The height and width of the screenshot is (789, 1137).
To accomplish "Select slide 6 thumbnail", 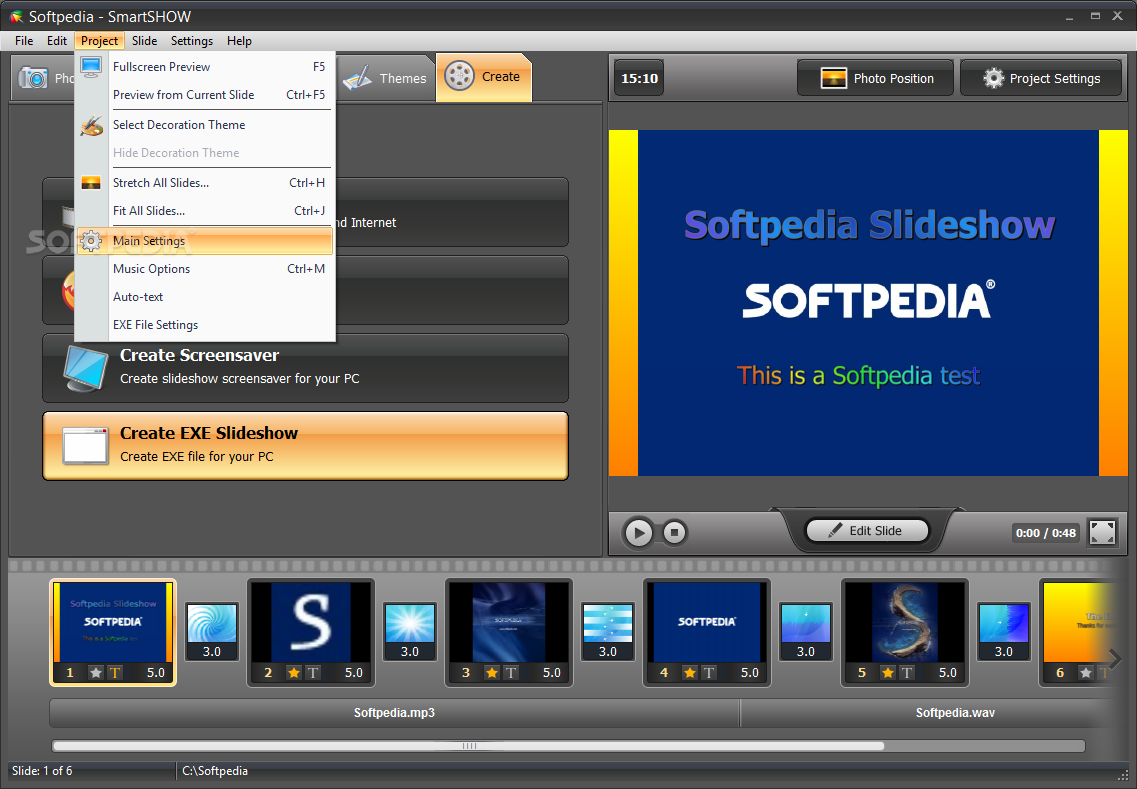I will click(1080, 632).
